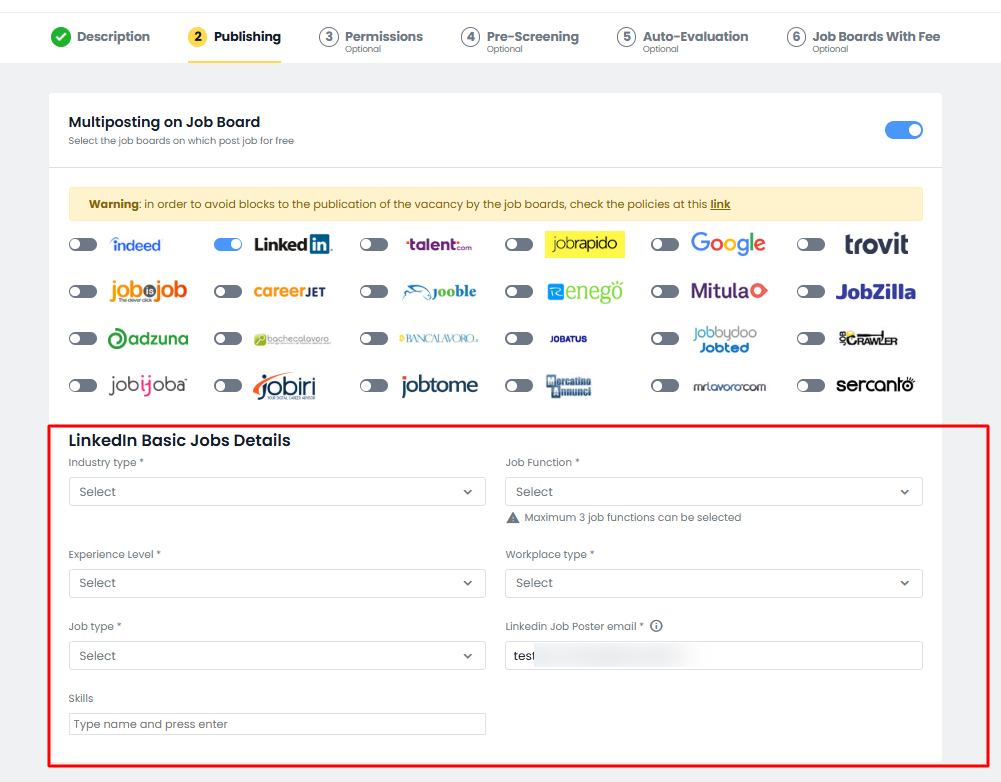Click the Mitula logo
This screenshot has height=782, width=1001.
(x=729, y=291)
